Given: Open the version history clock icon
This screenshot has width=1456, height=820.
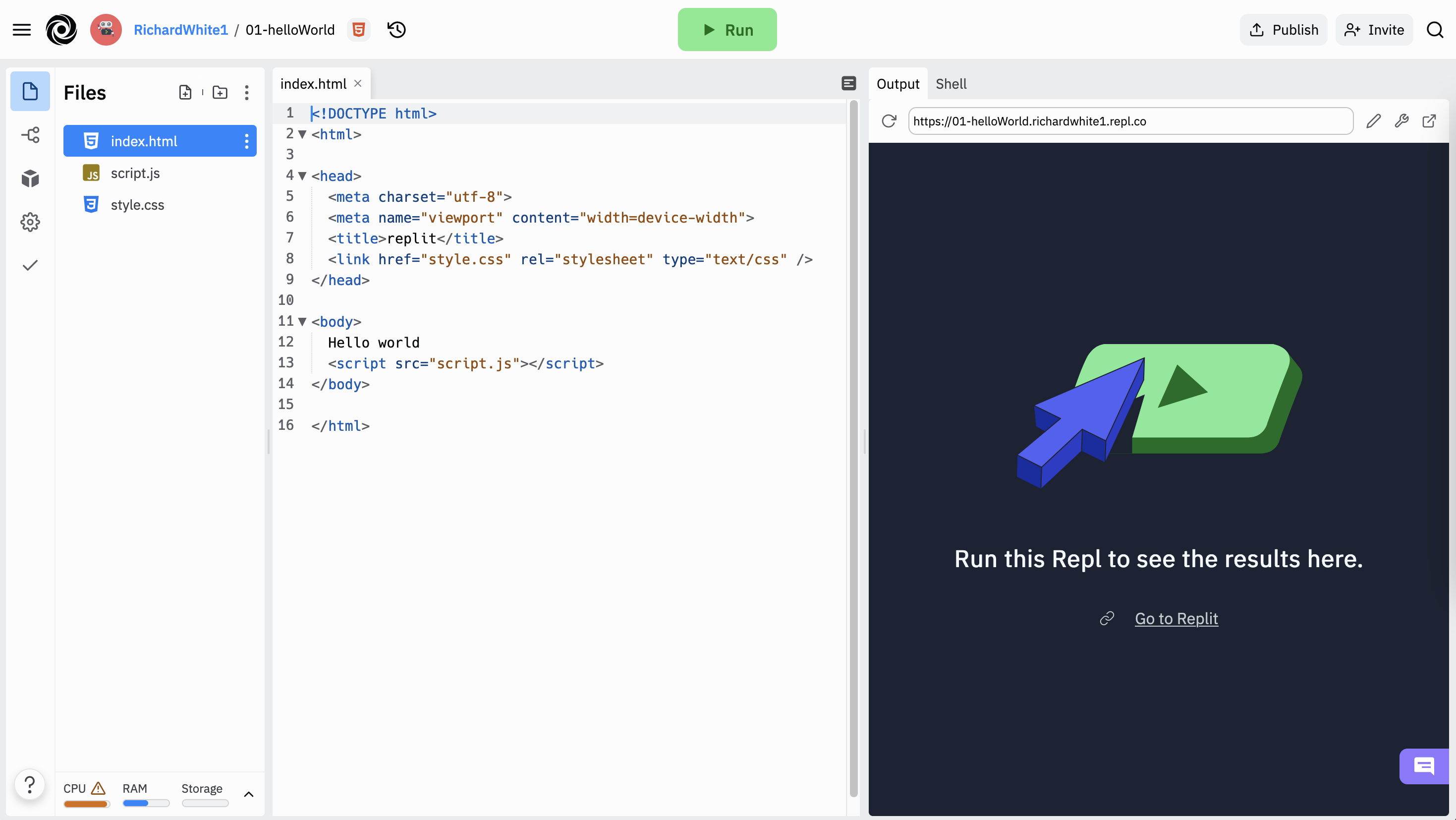Looking at the screenshot, I should tap(396, 29).
